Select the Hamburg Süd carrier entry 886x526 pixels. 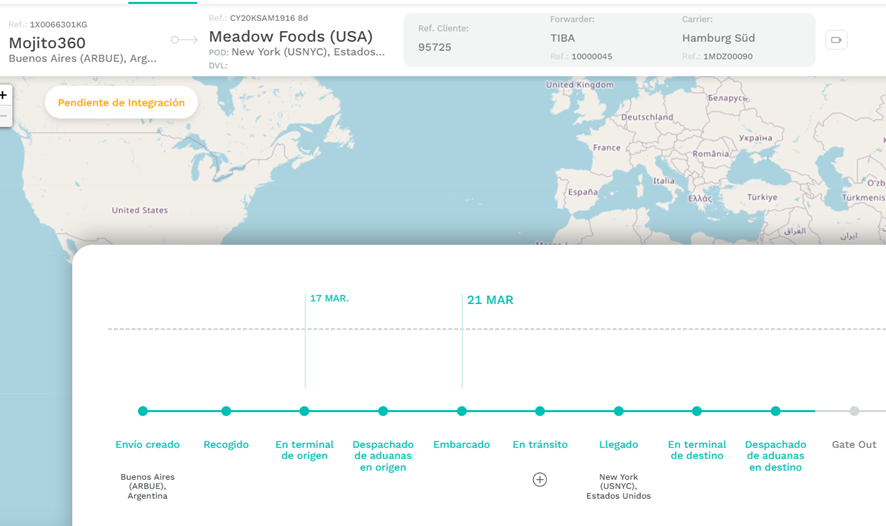coord(718,38)
